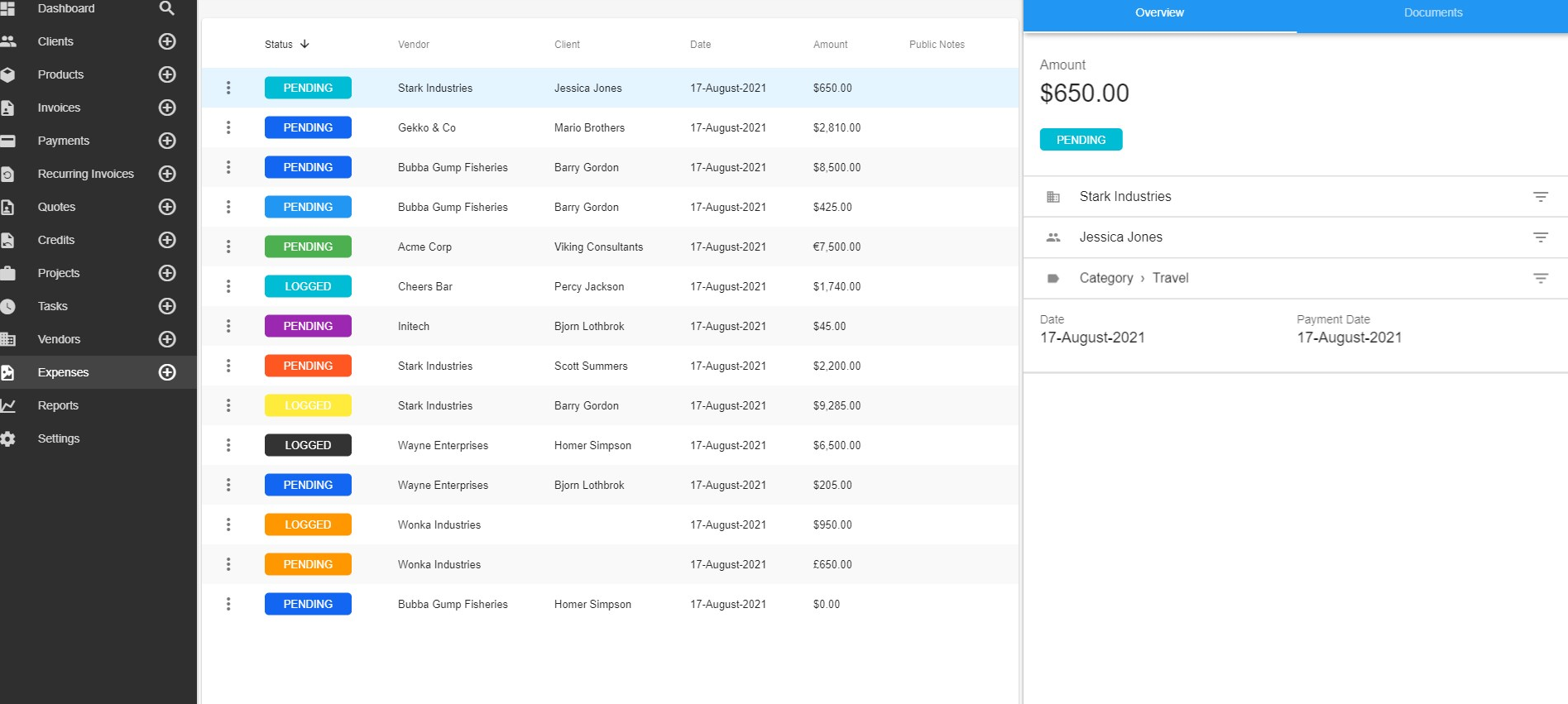Open three-dot menu for Gekko & Co row
The height and width of the screenshot is (704, 1568).
click(228, 127)
